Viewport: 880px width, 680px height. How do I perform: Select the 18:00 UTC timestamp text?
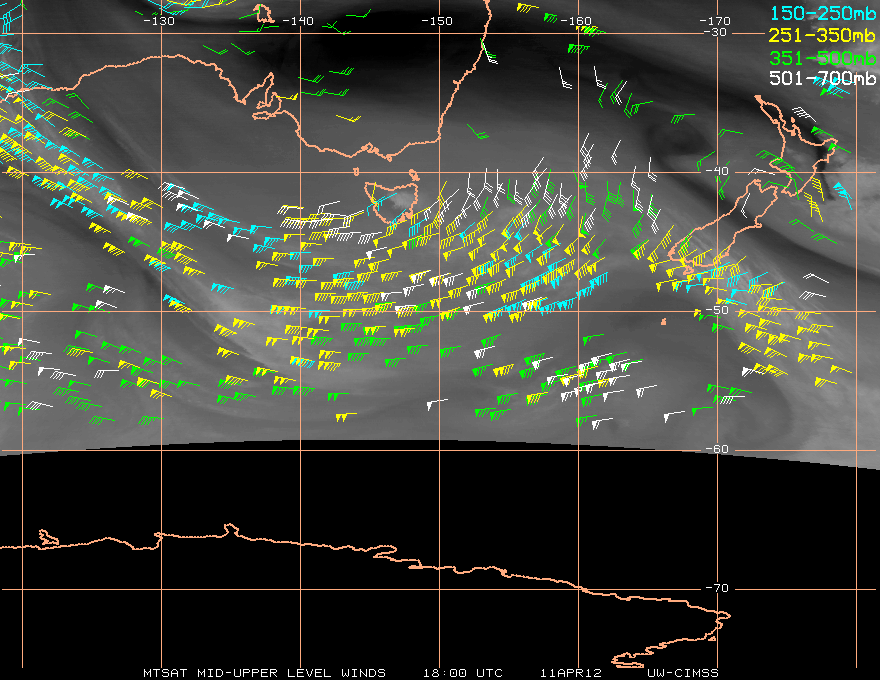point(462,673)
